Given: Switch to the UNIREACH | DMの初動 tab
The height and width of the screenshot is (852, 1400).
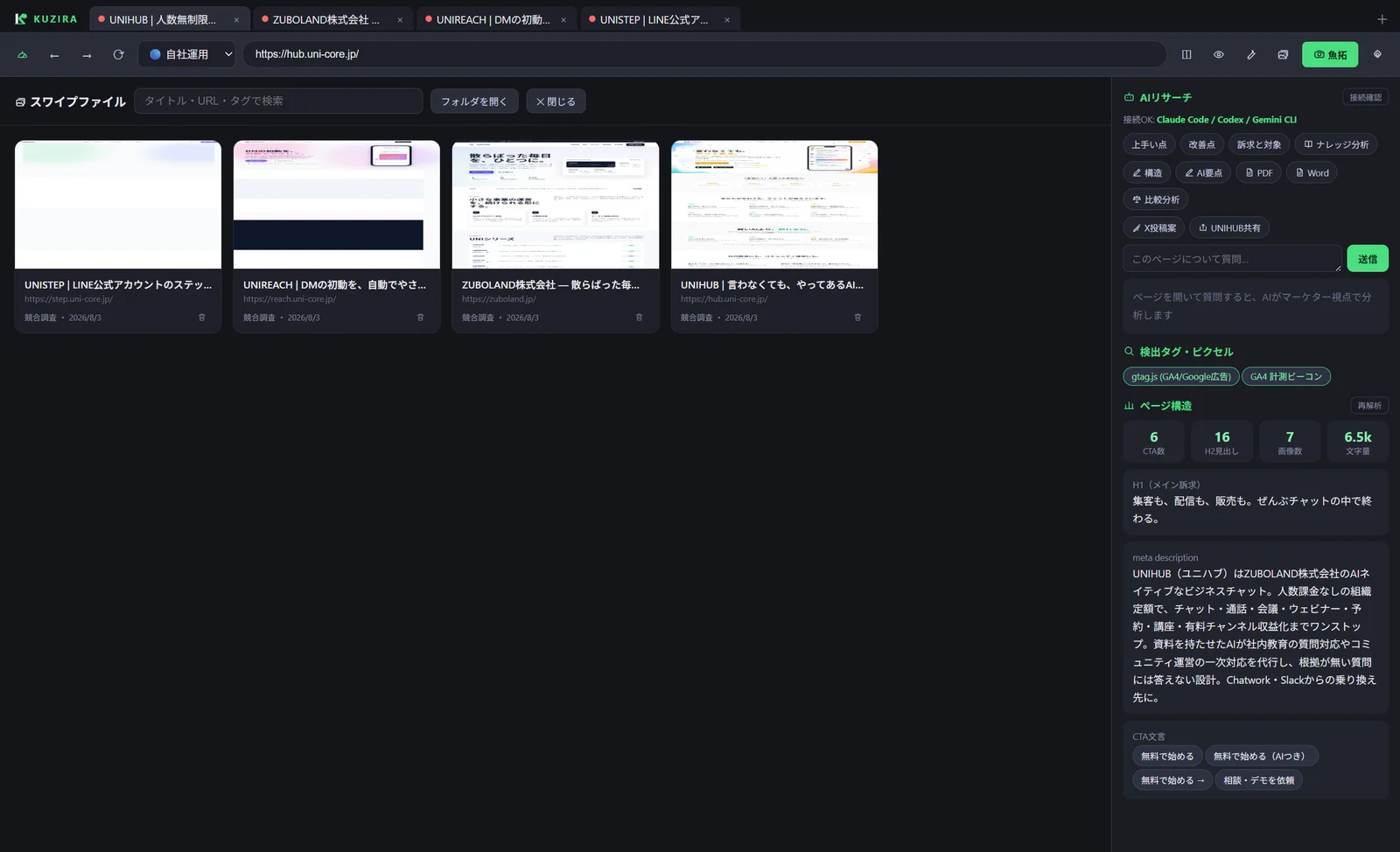Looking at the screenshot, I should 496,19.
